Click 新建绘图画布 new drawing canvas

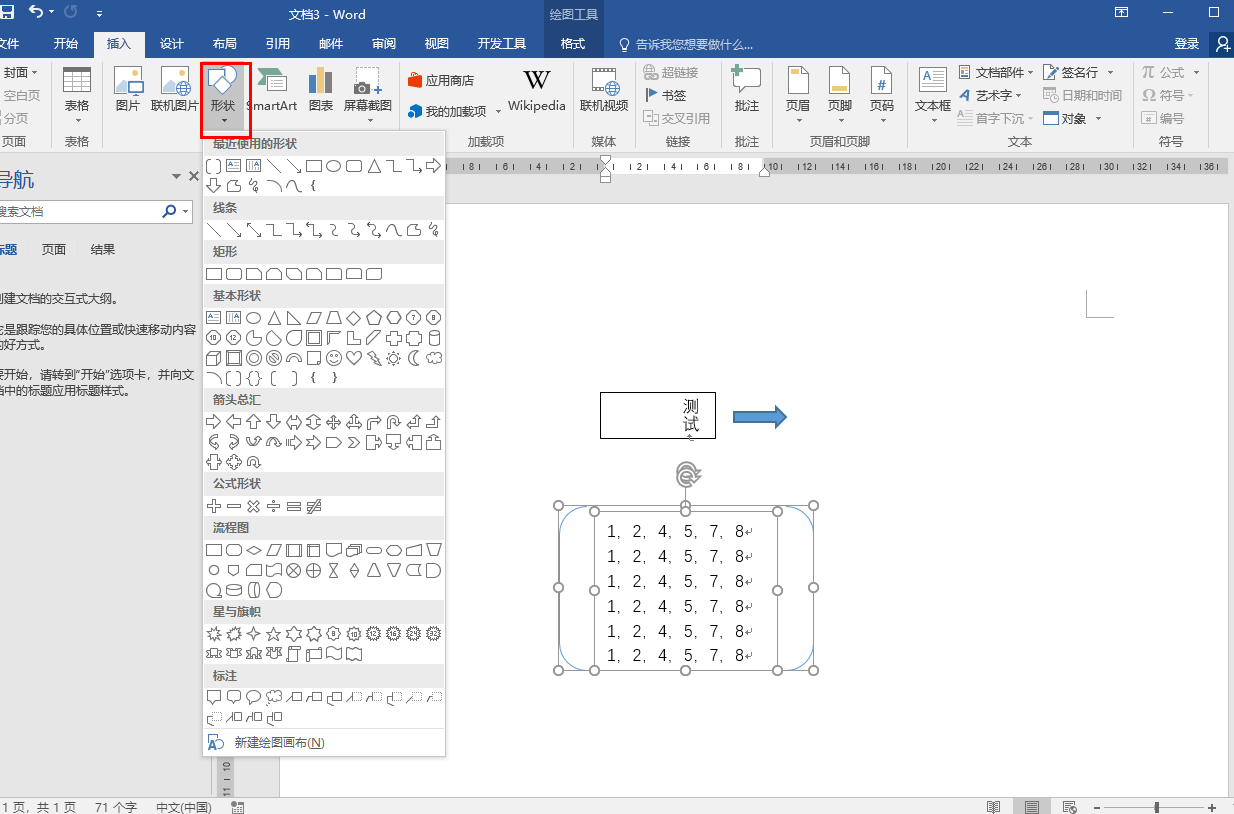pos(279,743)
